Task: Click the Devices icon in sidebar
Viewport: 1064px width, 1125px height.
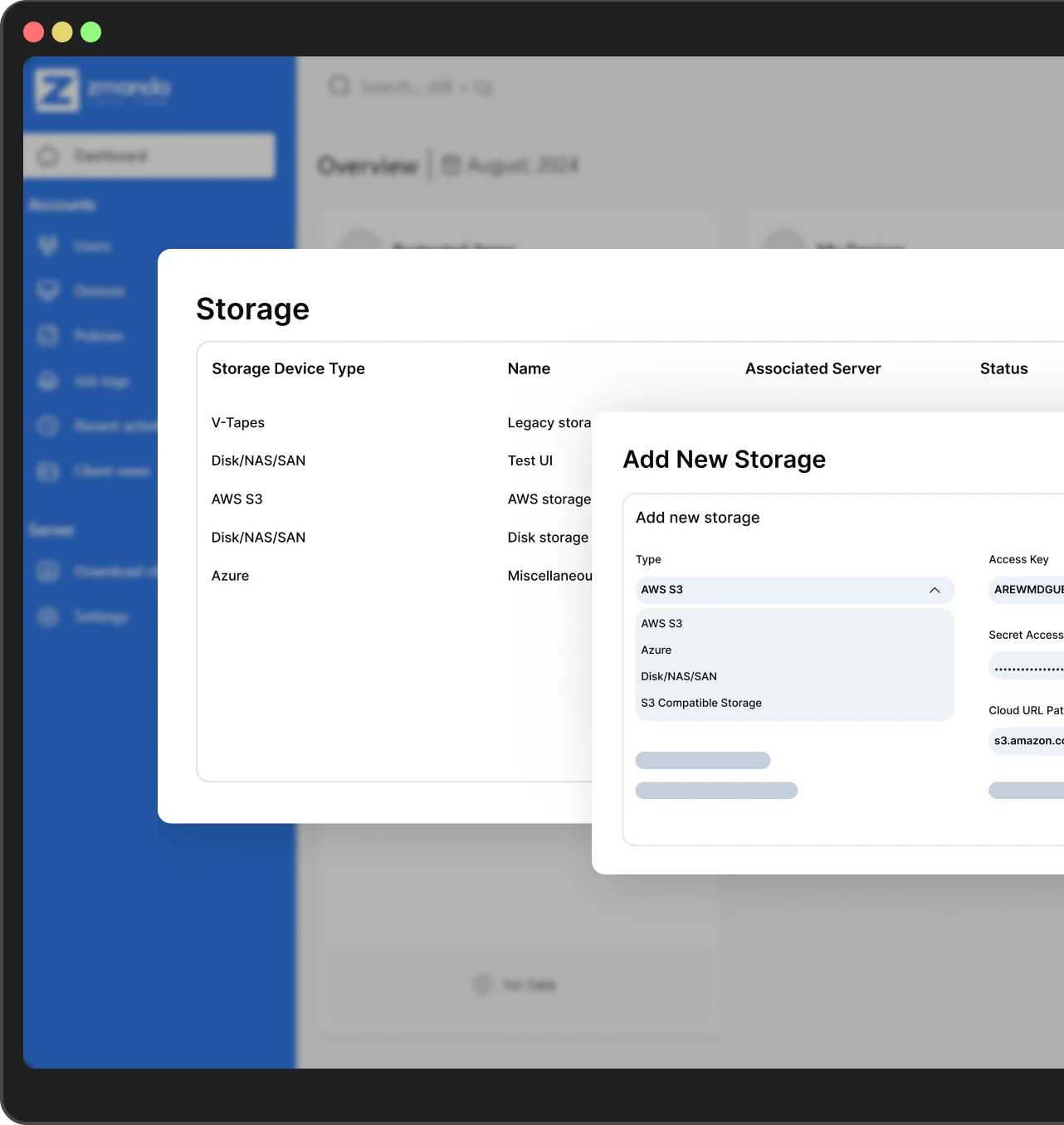Action: (49, 290)
